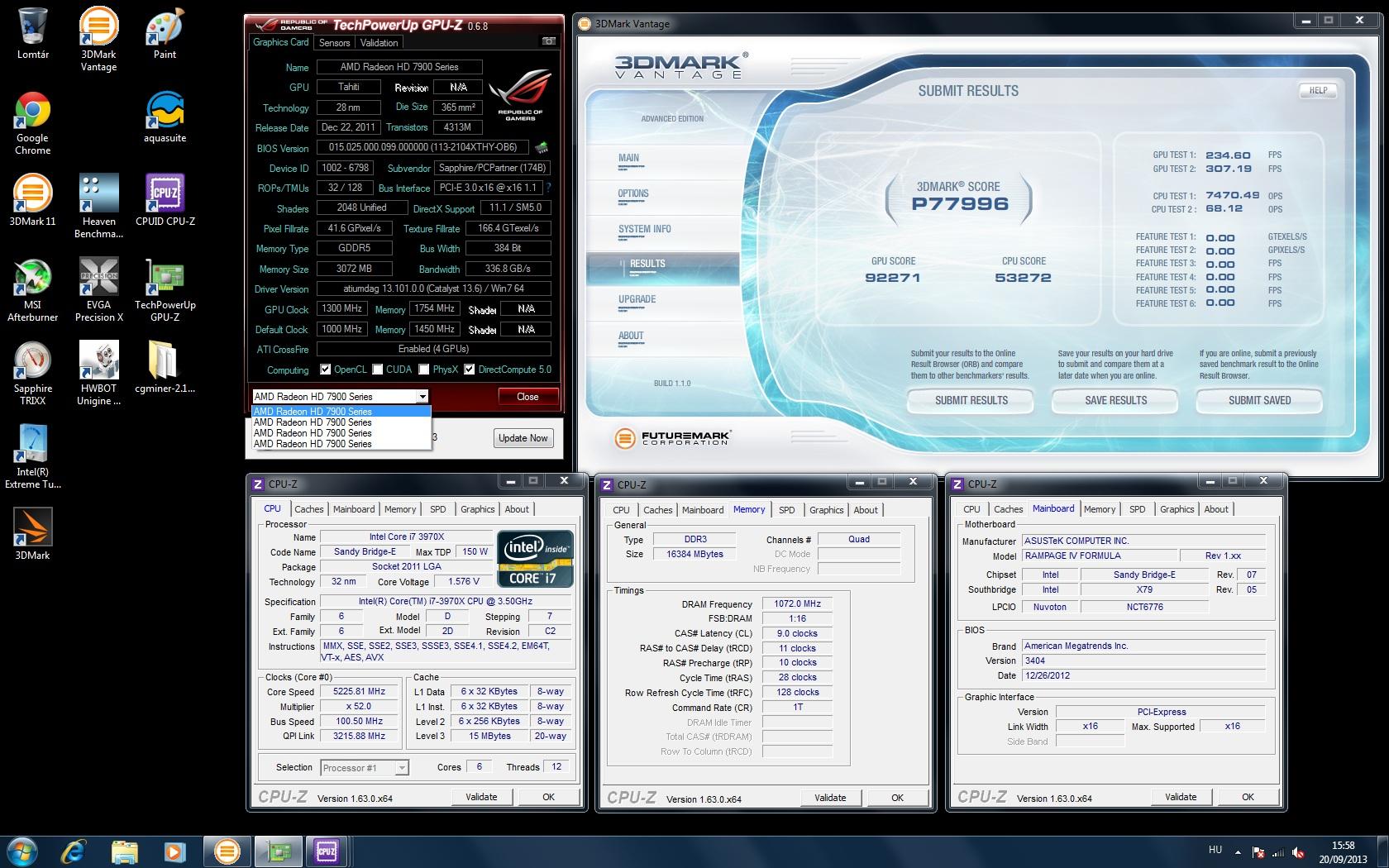Click the HELP button in 3DMark Vantage
Screen dimensions: 1389x868
(x=1319, y=91)
